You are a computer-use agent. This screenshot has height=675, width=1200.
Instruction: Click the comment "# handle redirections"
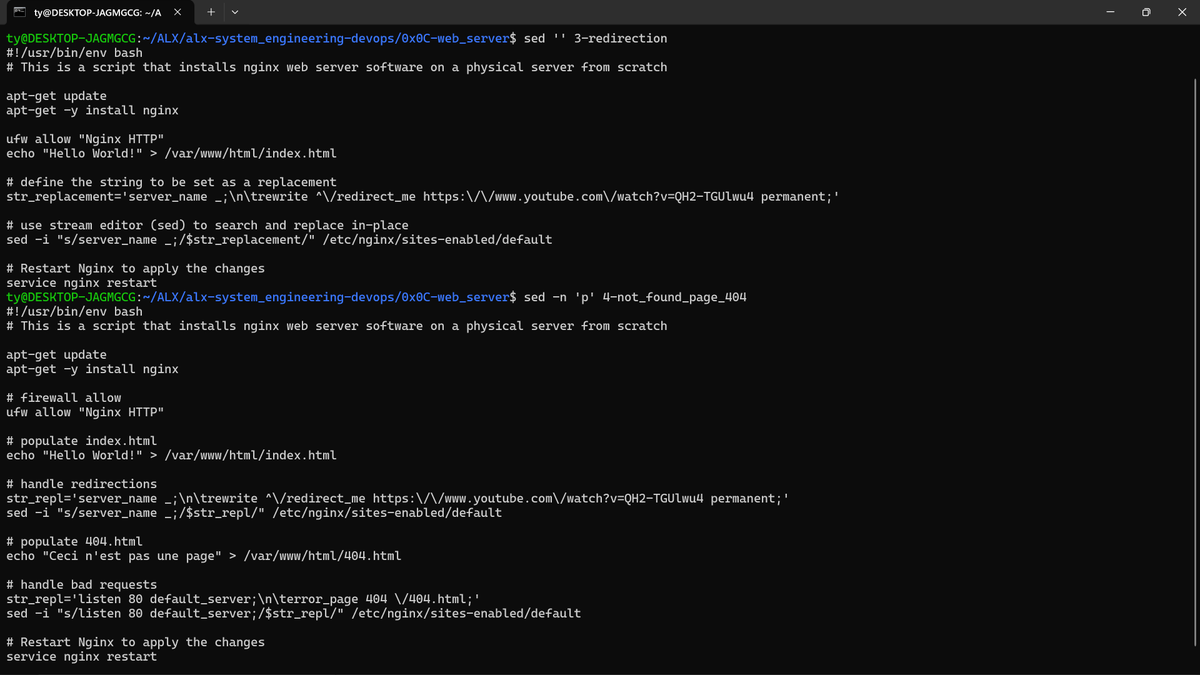pos(82,484)
